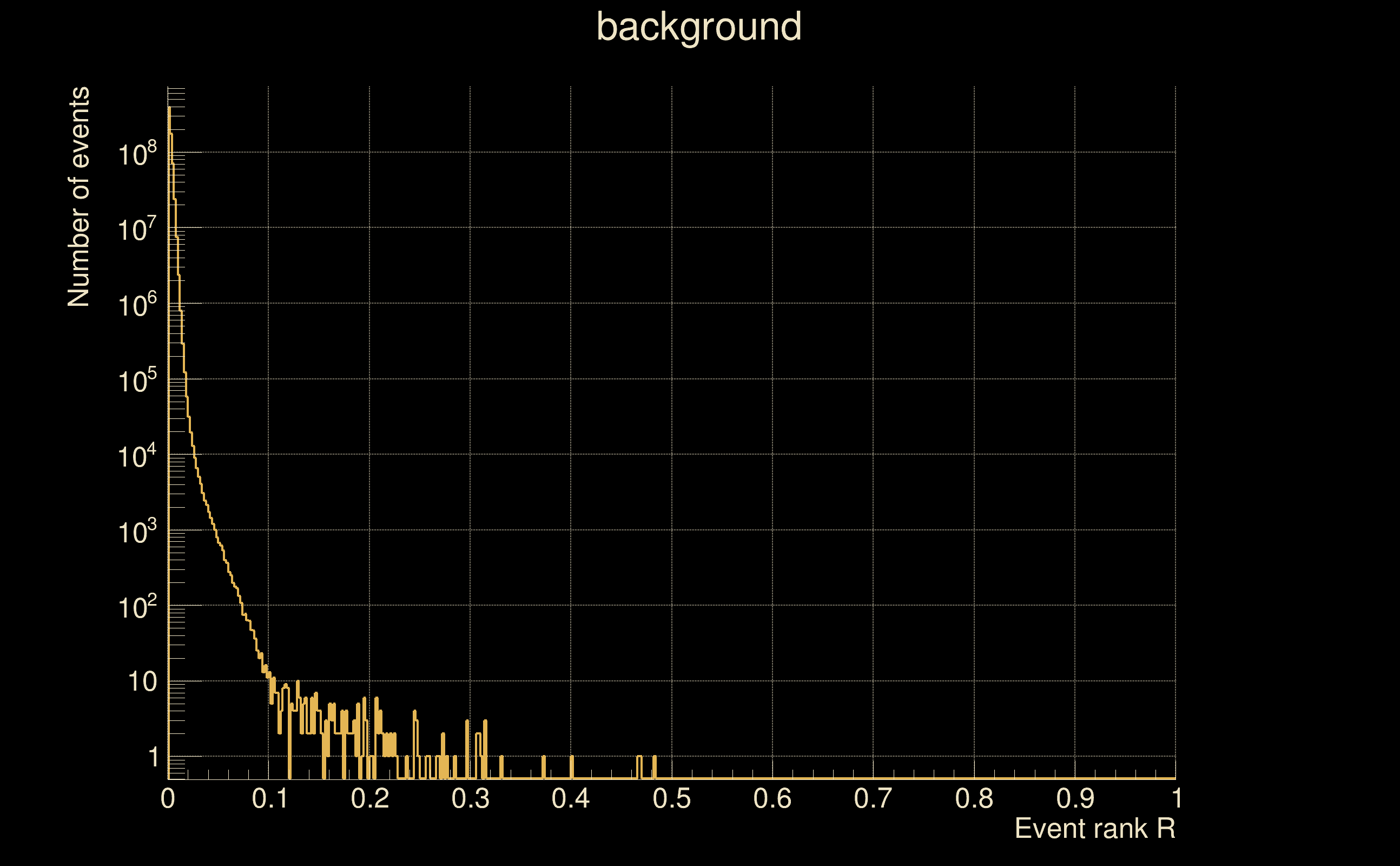
Task: Click the 10^2 y-axis tick label
Action: [137, 607]
